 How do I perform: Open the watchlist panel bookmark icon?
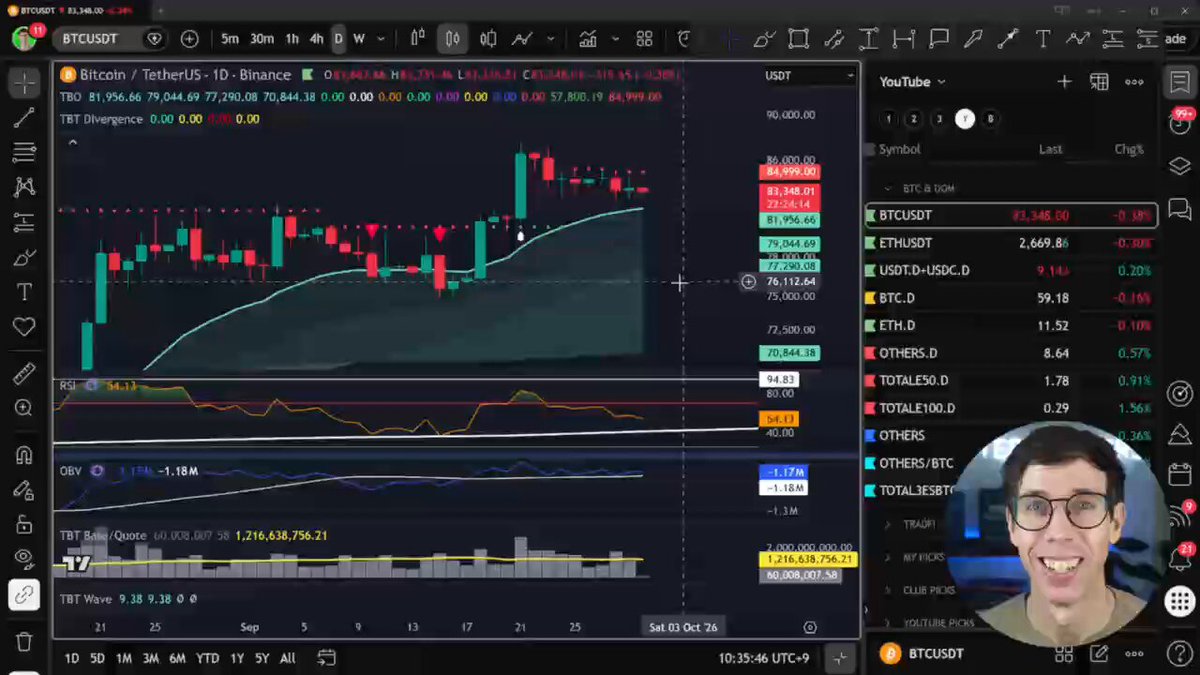[x=1180, y=82]
